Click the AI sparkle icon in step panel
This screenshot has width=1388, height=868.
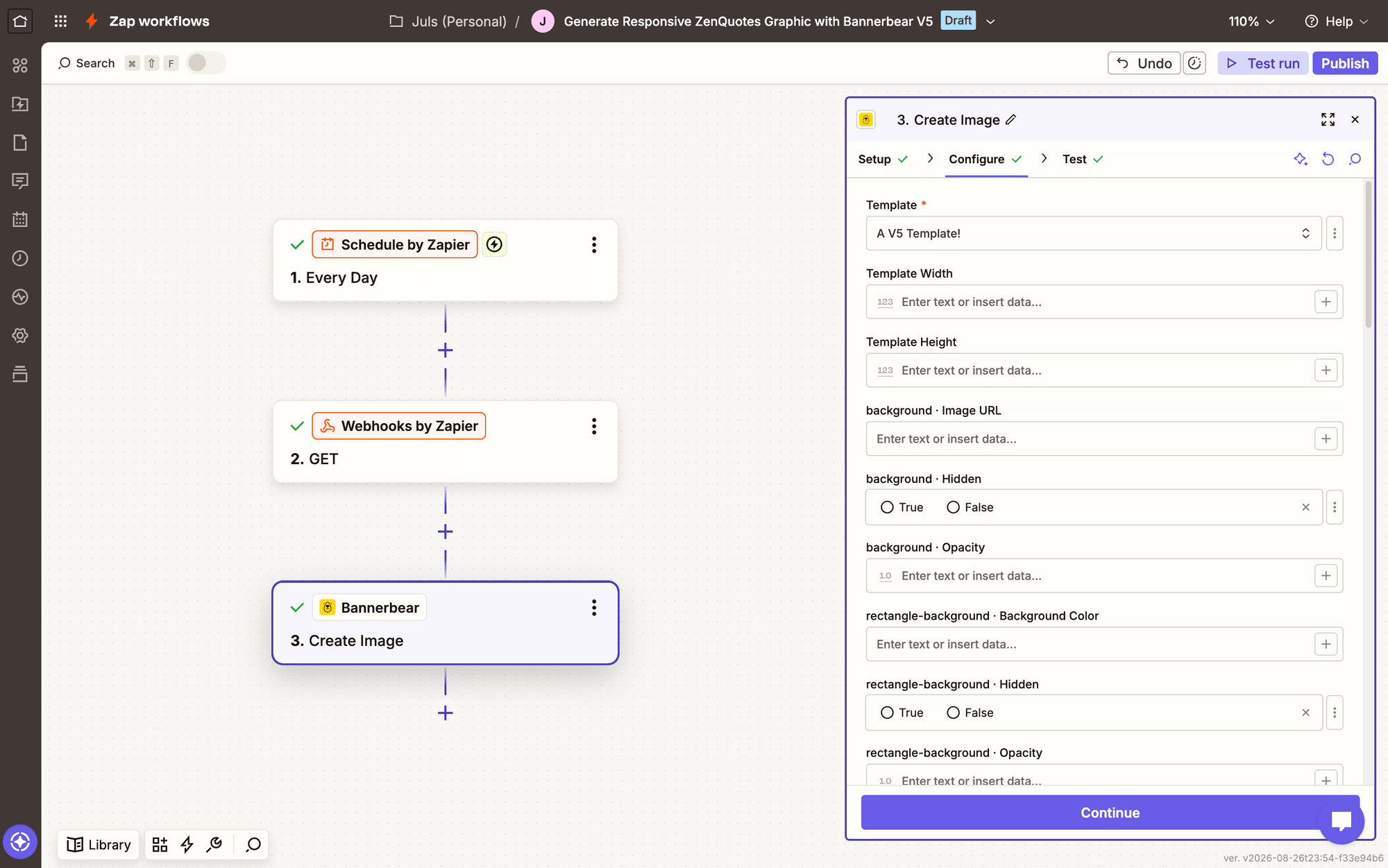[1301, 159]
